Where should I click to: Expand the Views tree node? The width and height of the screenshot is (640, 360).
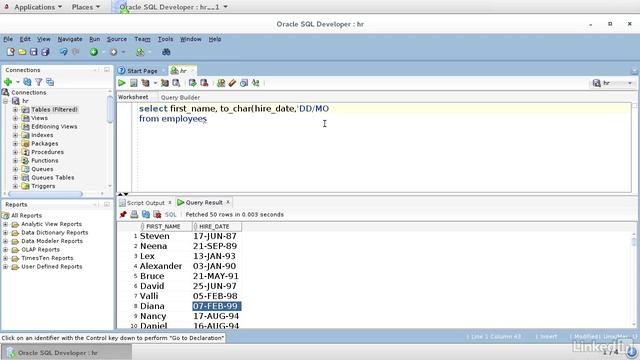tap(15, 118)
